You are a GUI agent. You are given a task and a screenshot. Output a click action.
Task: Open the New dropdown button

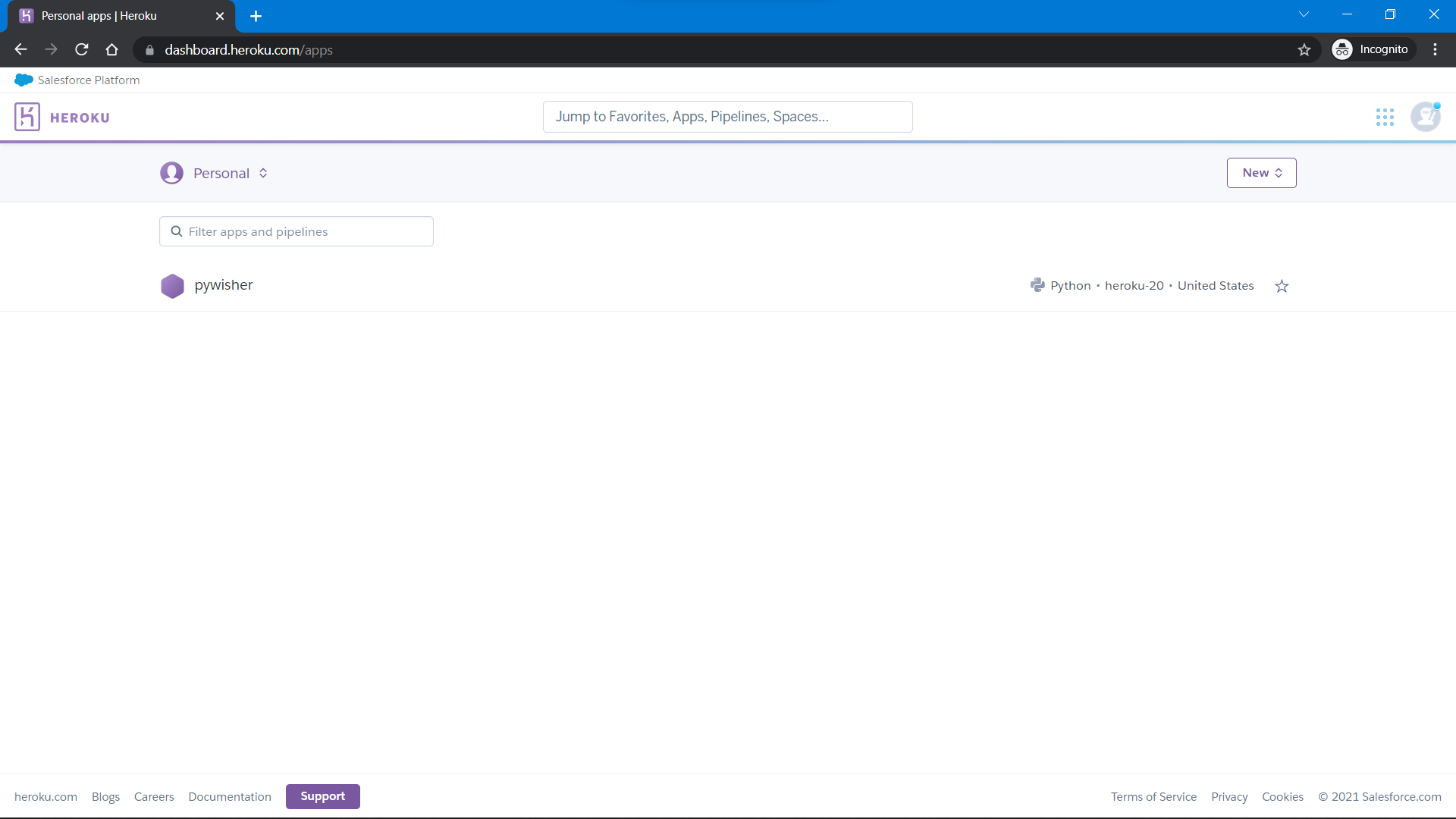(1261, 173)
